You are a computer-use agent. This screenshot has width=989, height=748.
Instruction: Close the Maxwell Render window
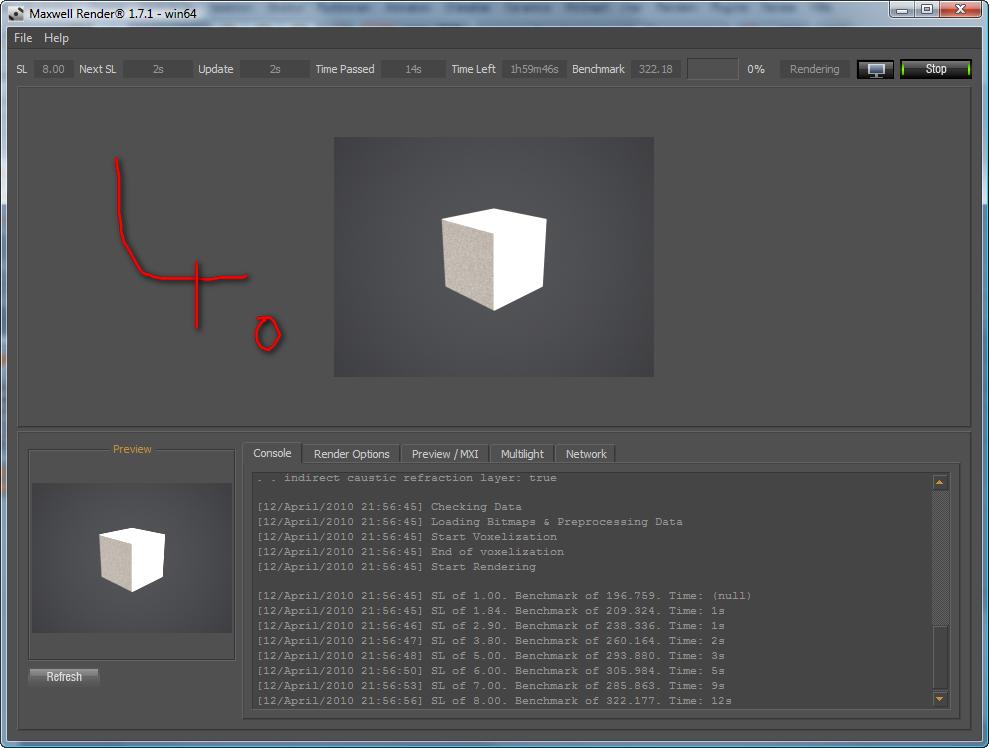coord(961,10)
